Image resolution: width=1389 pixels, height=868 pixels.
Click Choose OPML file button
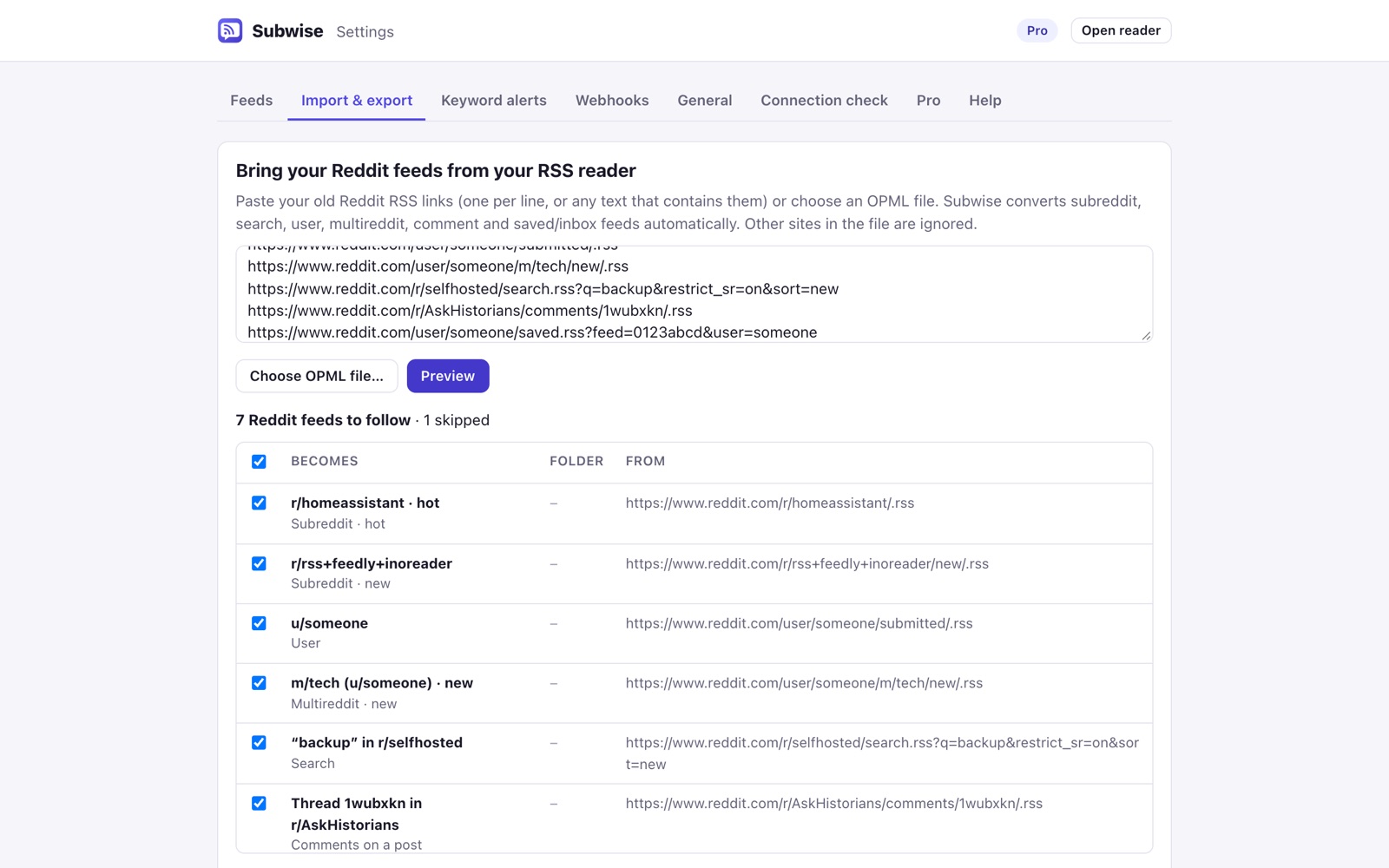[x=317, y=376]
